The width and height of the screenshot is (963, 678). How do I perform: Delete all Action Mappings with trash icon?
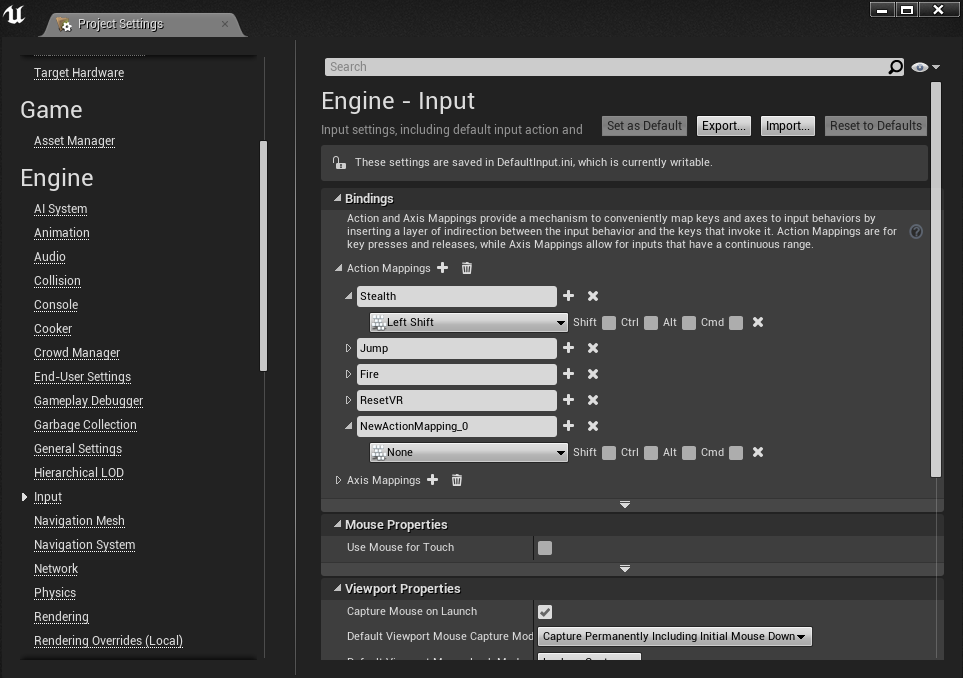(x=467, y=268)
